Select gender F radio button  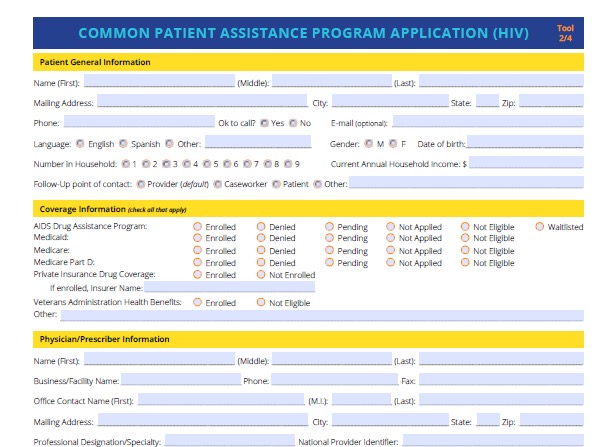[x=393, y=144]
